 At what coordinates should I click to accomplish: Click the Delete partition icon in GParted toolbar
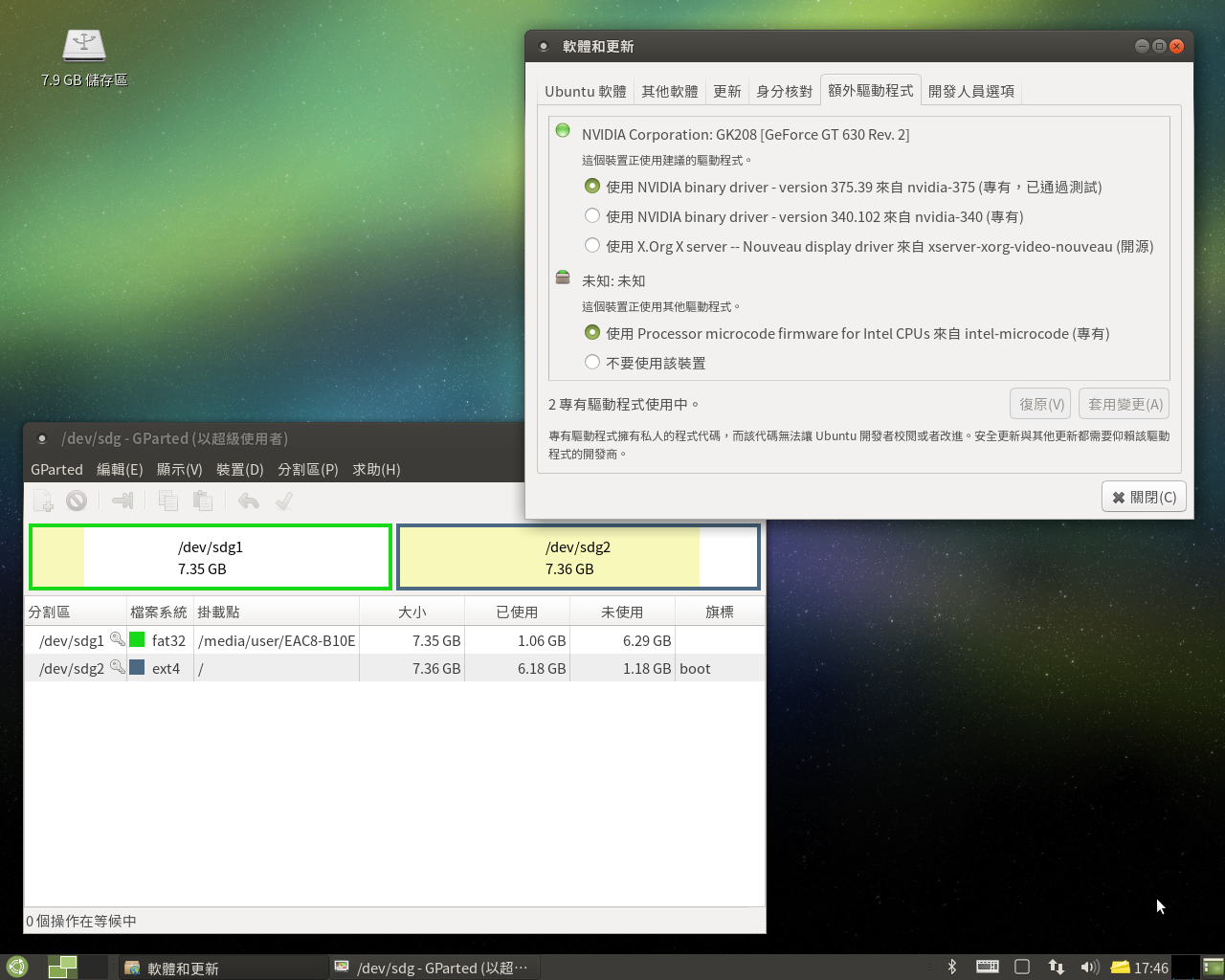click(77, 501)
